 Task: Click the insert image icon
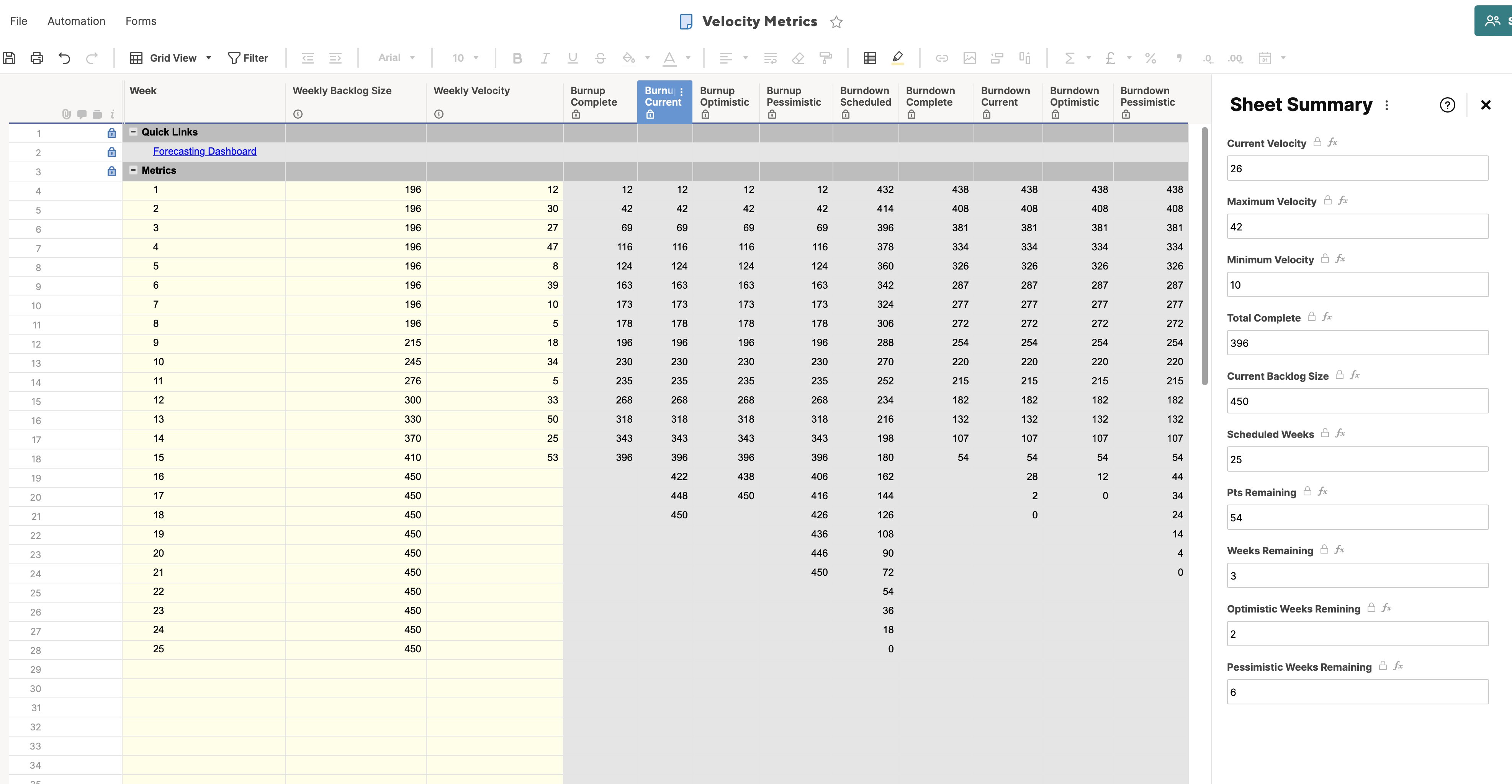[x=970, y=58]
